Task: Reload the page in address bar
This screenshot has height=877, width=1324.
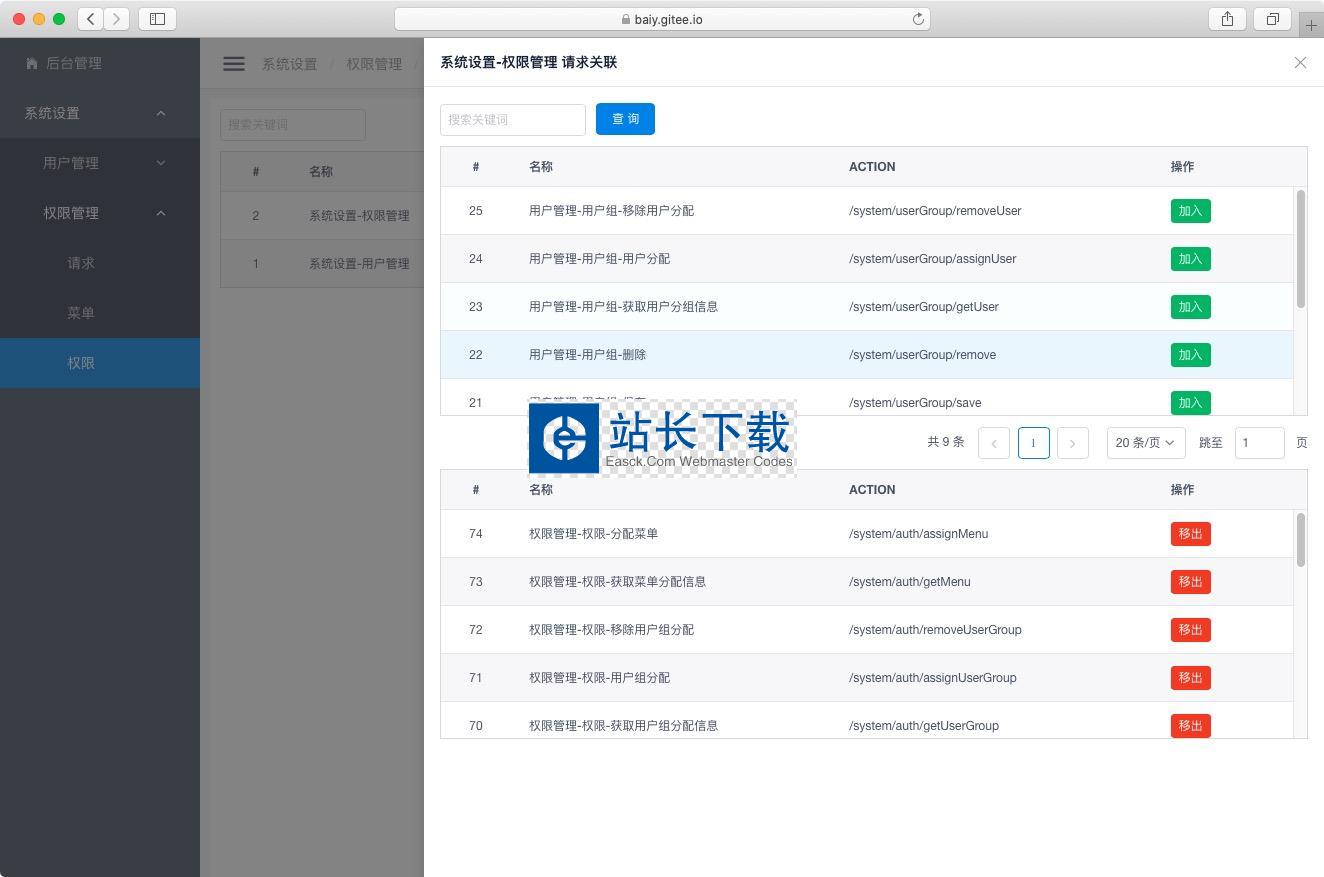Action: click(918, 19)
